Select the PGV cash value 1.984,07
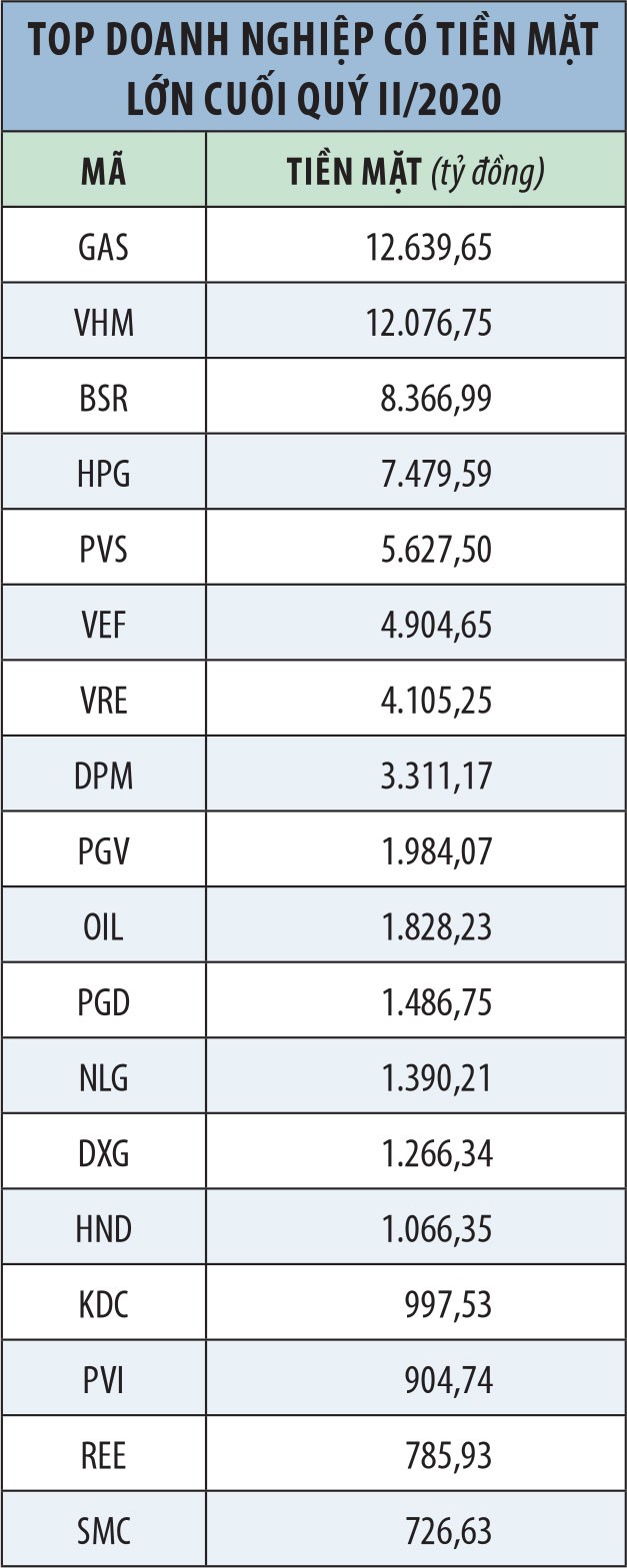Viewport: 627px width, 1568px height. coord(436,851)
